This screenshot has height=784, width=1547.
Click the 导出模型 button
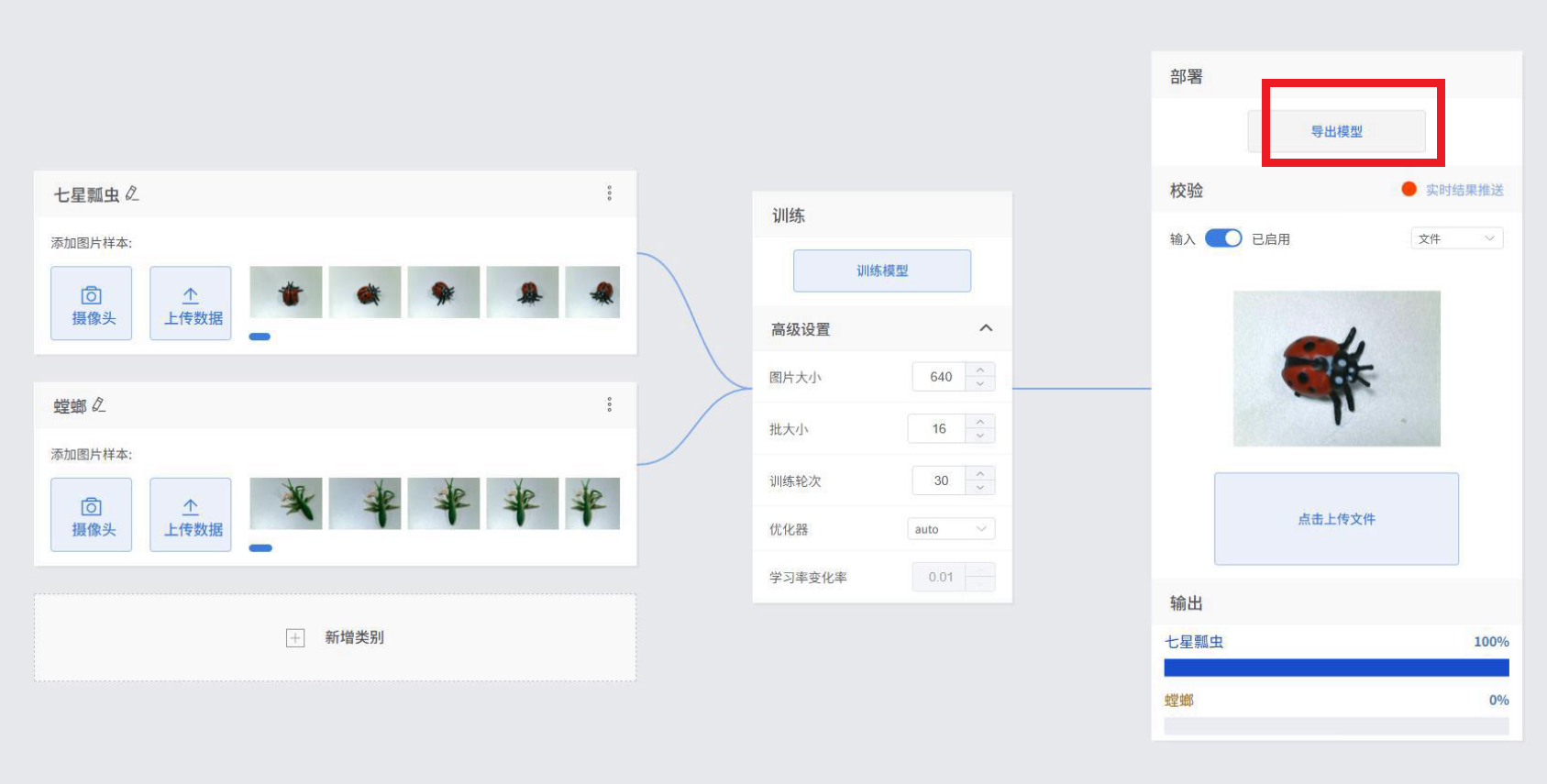click(x=1337, y=131)
